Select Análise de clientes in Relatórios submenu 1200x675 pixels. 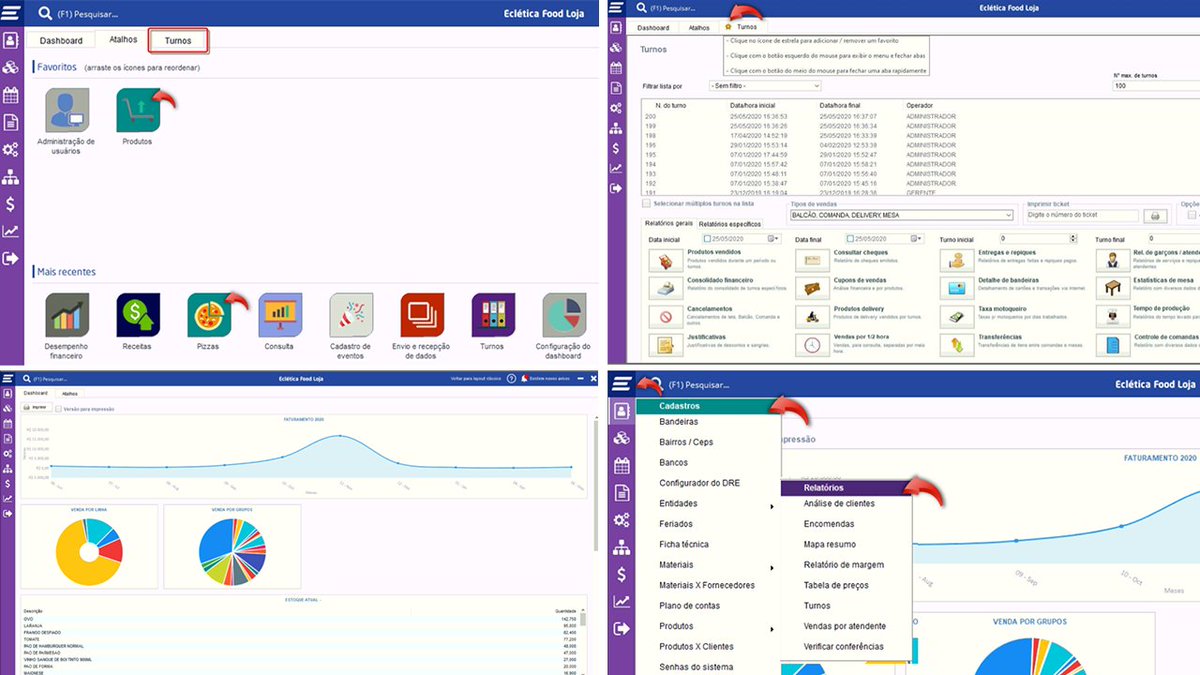pos(838,504)
